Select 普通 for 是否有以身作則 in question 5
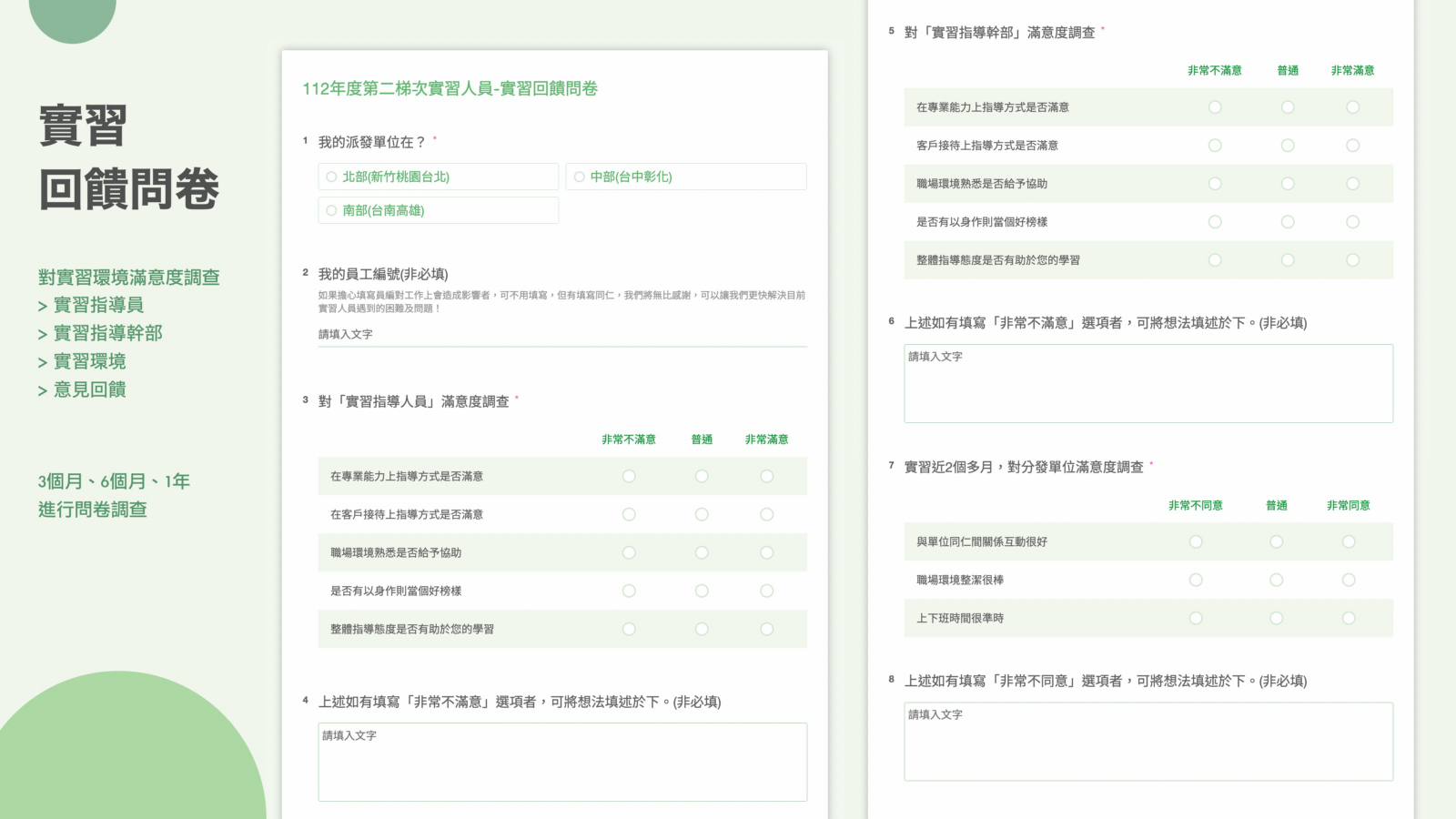Image resolution: width=1456 pixels, height=819 pixels. click(1288, 222)
